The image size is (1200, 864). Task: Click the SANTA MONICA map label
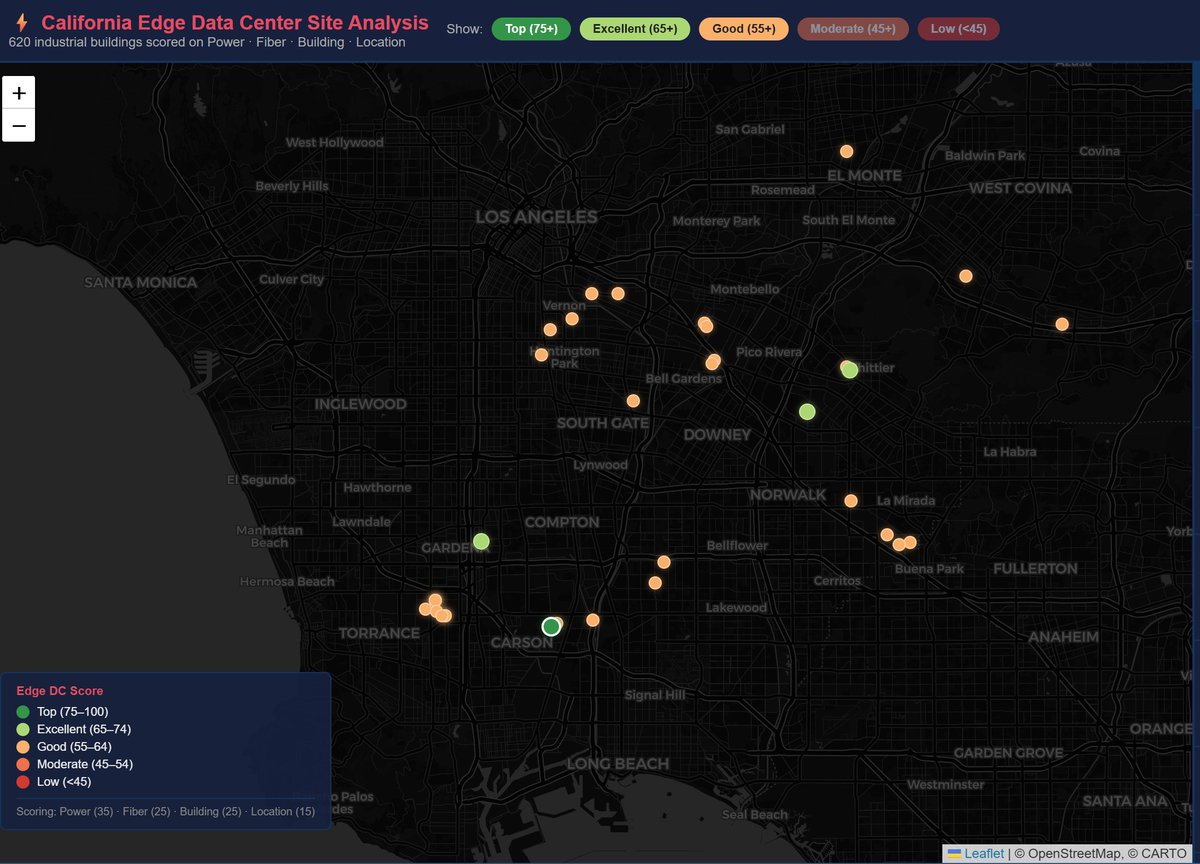coord(141,282)
